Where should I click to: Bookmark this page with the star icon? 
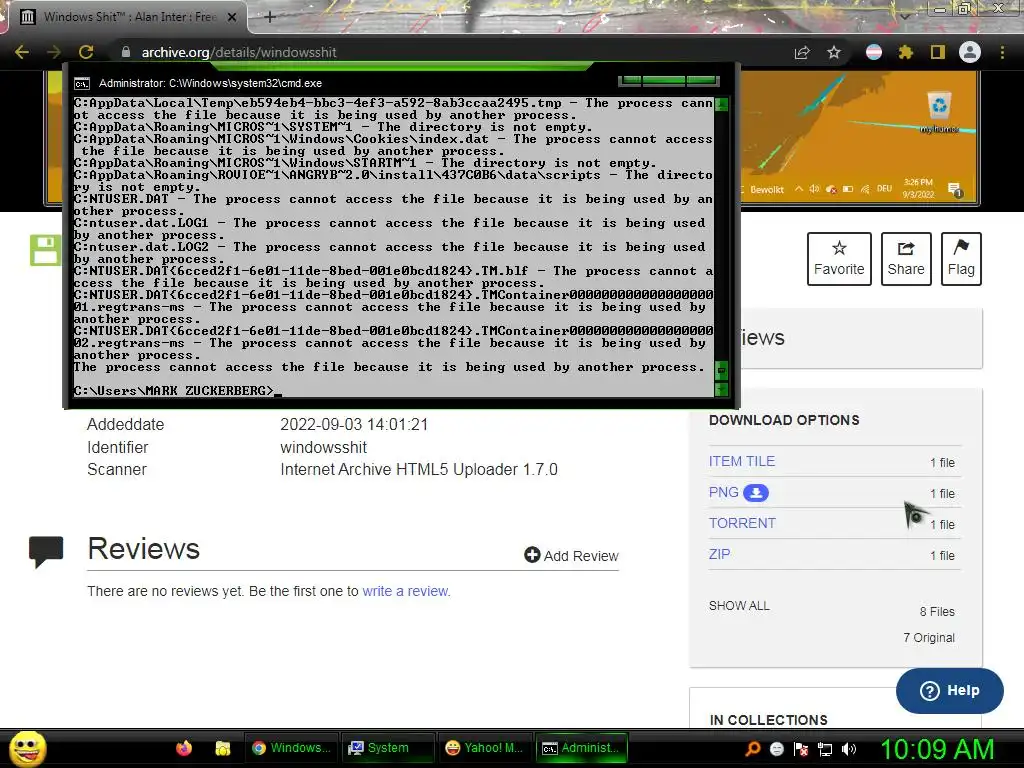coord(834,52)
